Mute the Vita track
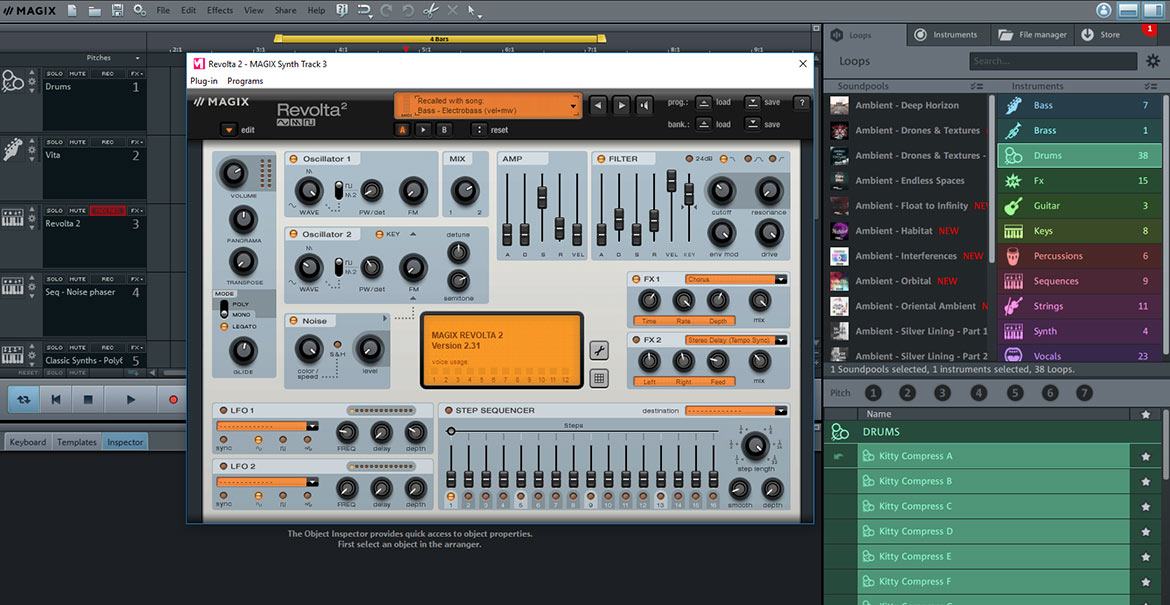The height and width of the screenshot is (605, 1170). point(78,142)
